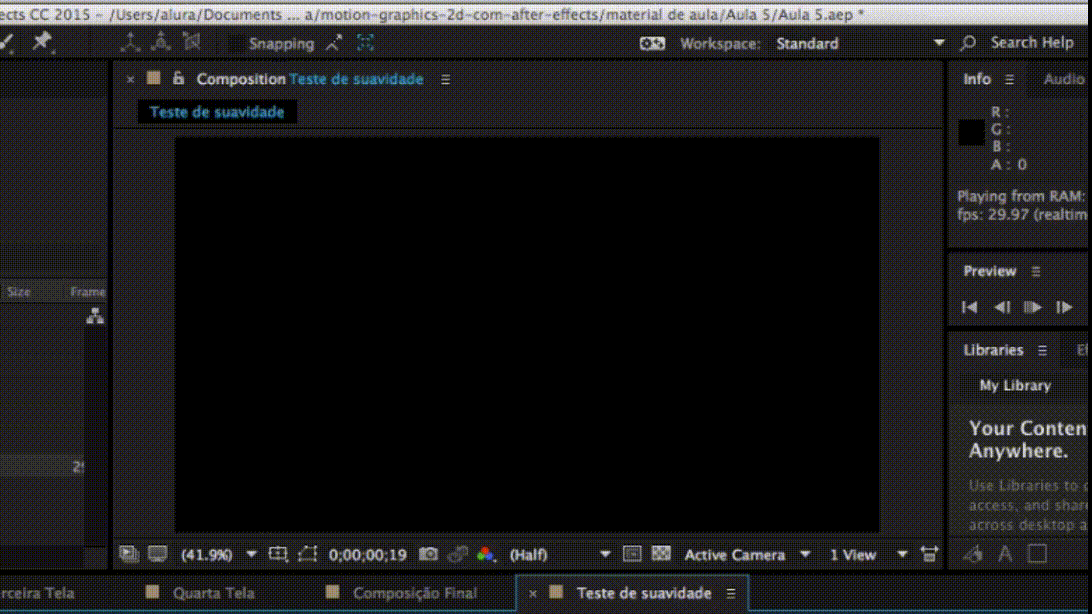Switch to the Quarta Tela timeline tab
The height and width of the screenshot is (614, 1092).
213,593
